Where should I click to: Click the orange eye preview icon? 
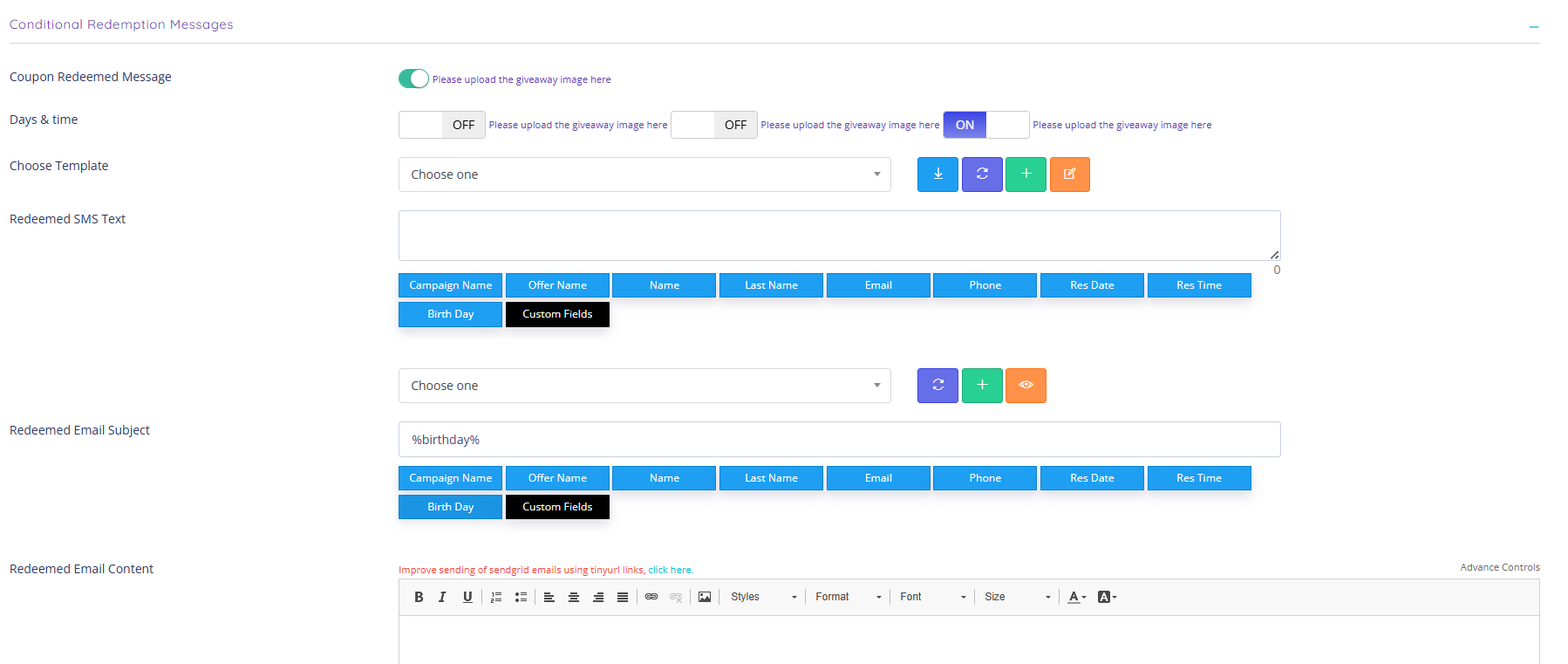pyautogui.click(x=1026, y=386)
